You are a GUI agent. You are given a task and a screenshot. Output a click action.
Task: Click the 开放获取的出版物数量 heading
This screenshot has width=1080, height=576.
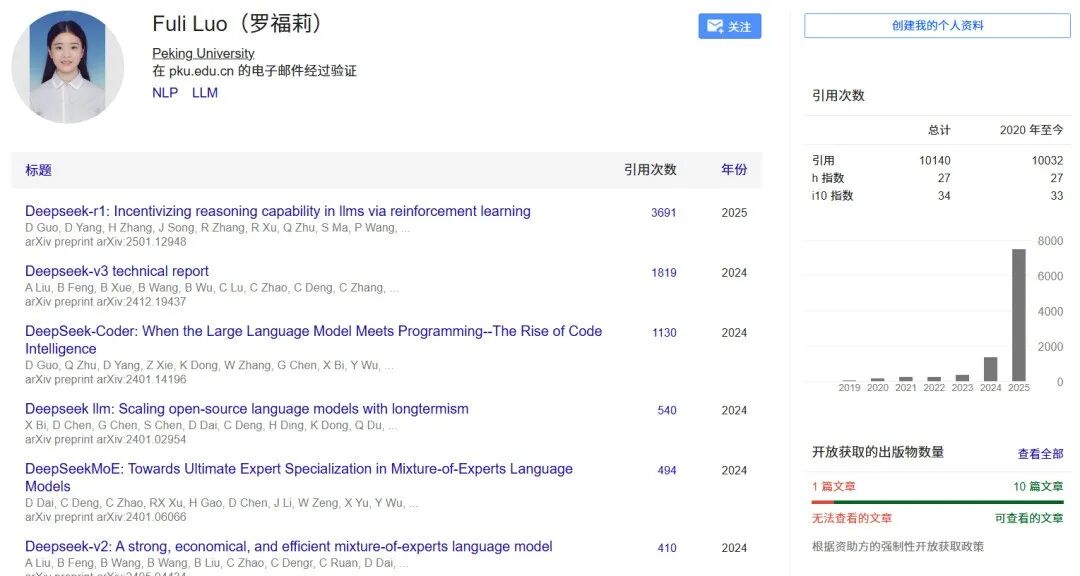878,452
